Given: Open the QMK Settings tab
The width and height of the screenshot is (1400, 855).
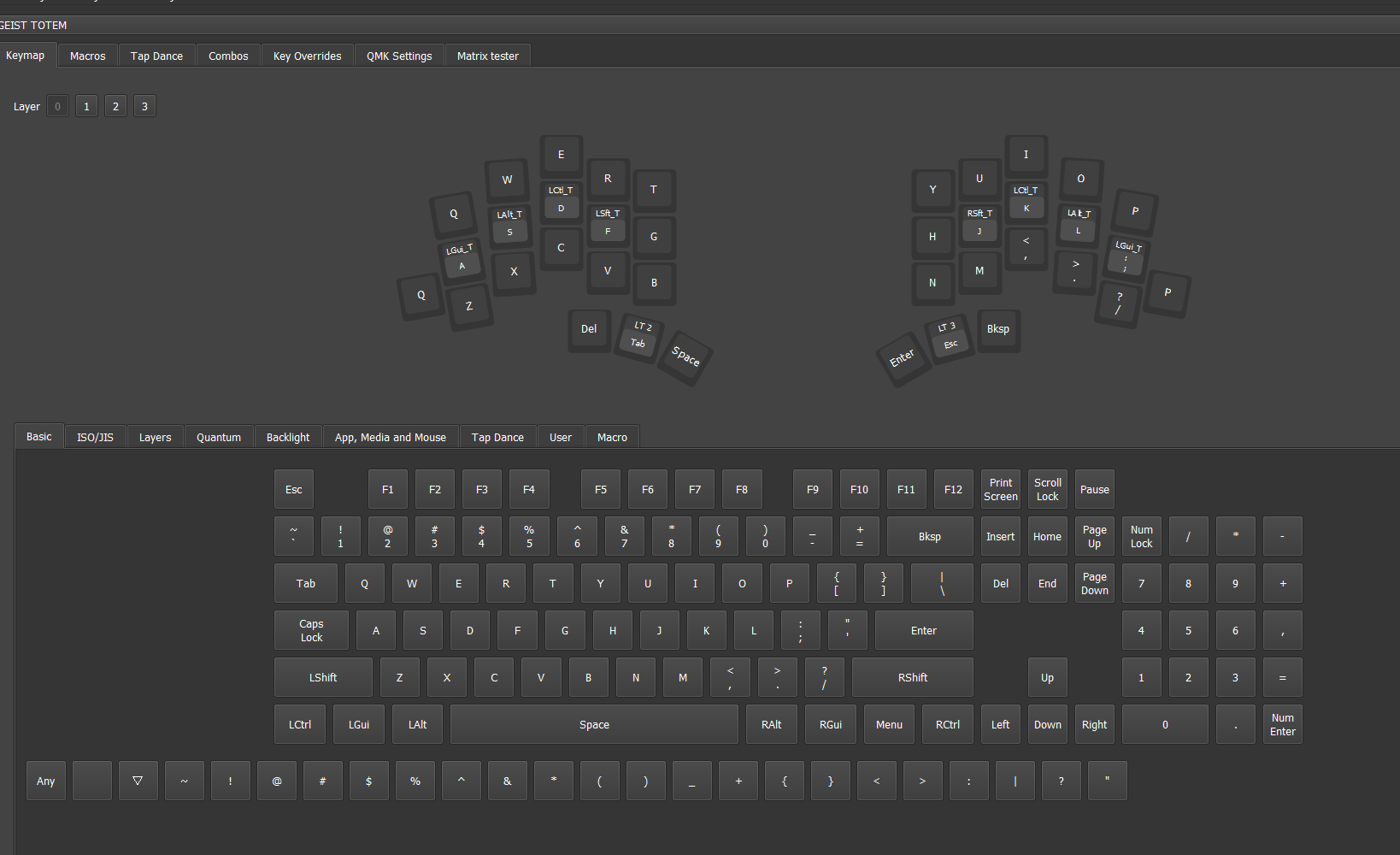Looking at the screenshot, I should (399, 56).
